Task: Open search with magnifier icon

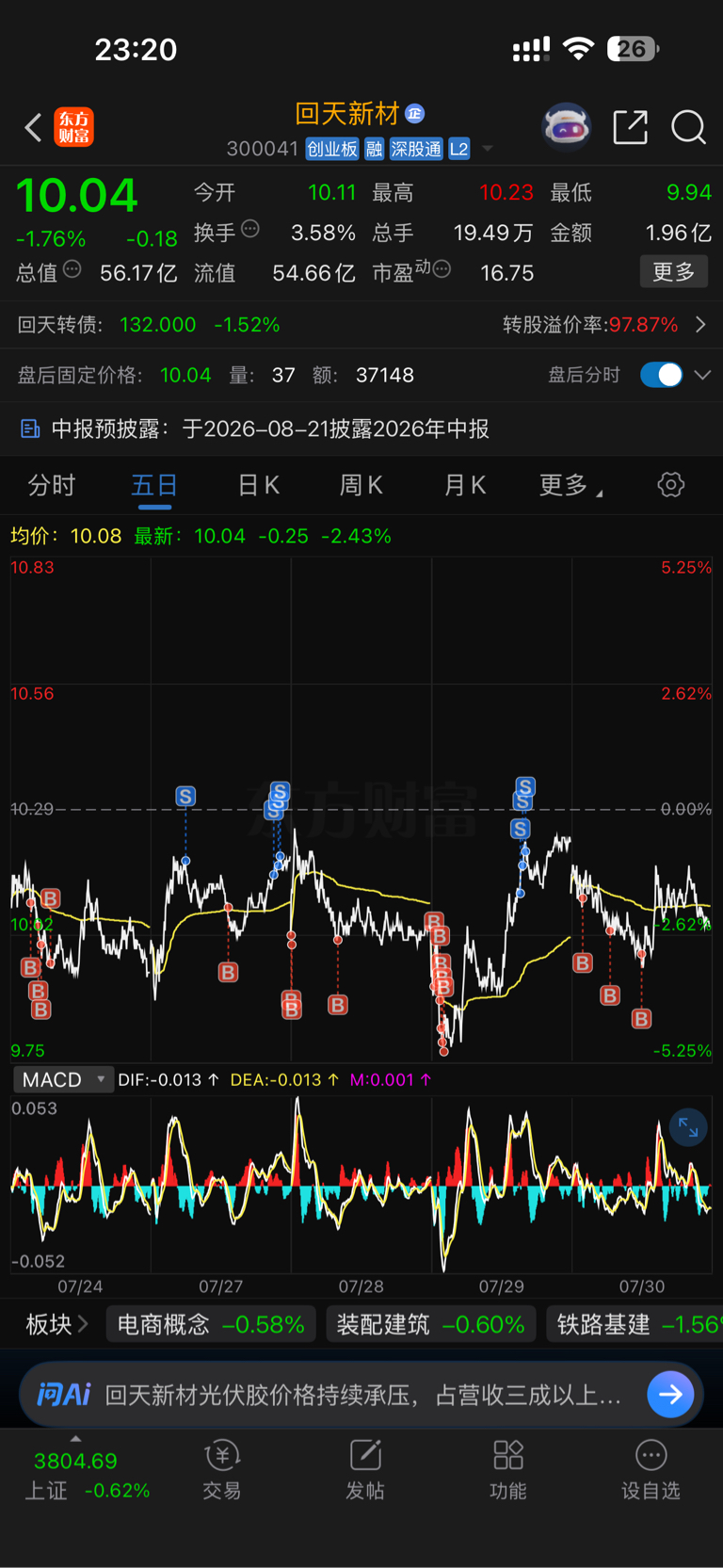Action: click(x=688, y=127)
